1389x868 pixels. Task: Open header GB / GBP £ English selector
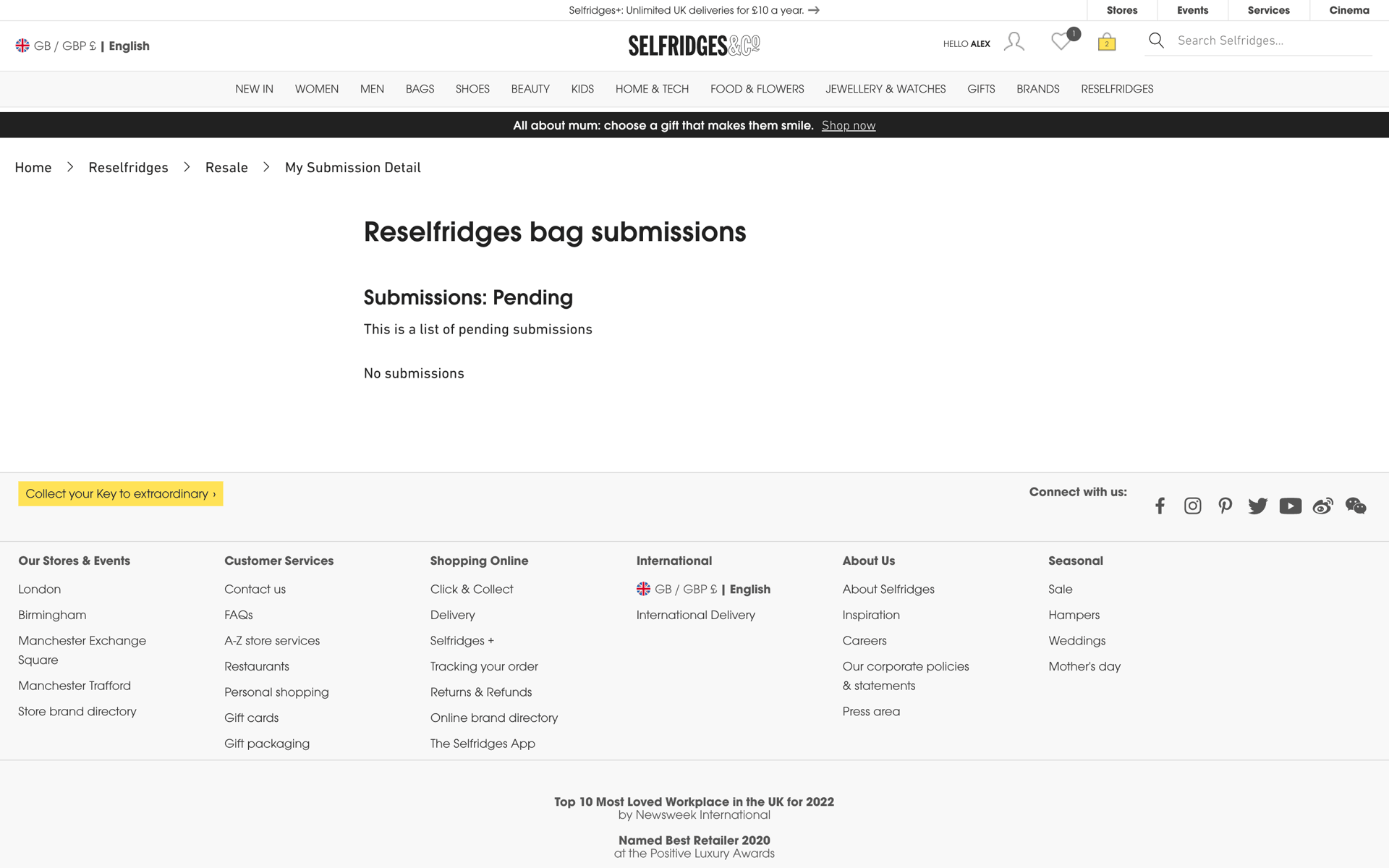[82, 46]
